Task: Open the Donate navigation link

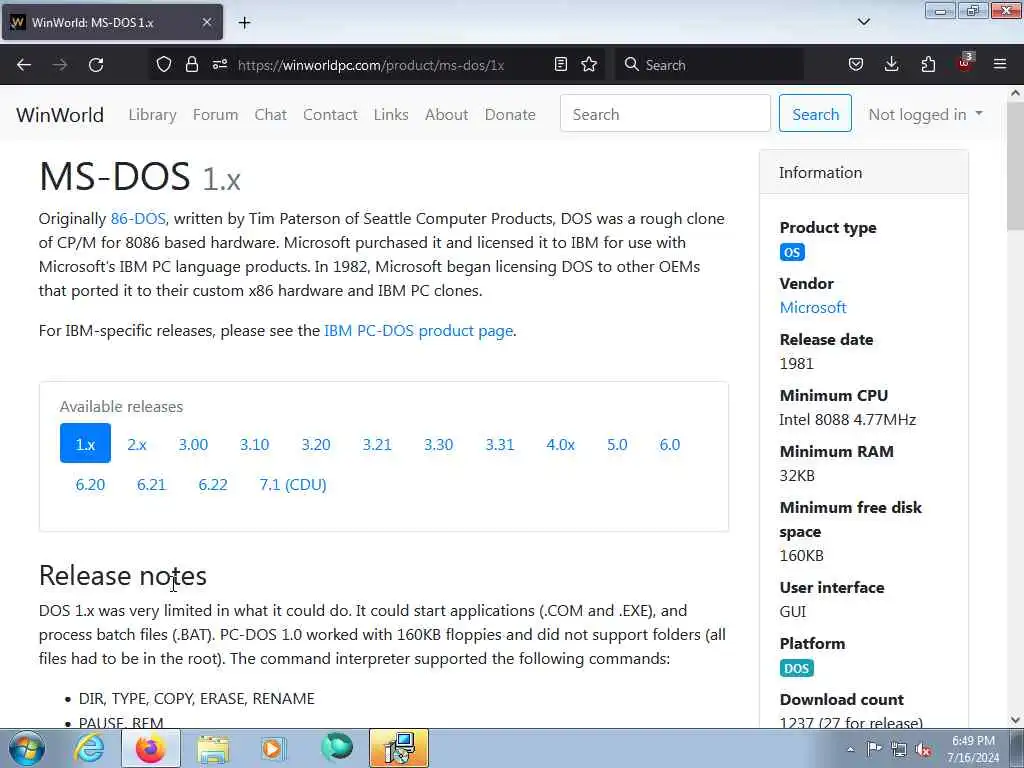Action: pyautogui.click(x=510, y=115)
